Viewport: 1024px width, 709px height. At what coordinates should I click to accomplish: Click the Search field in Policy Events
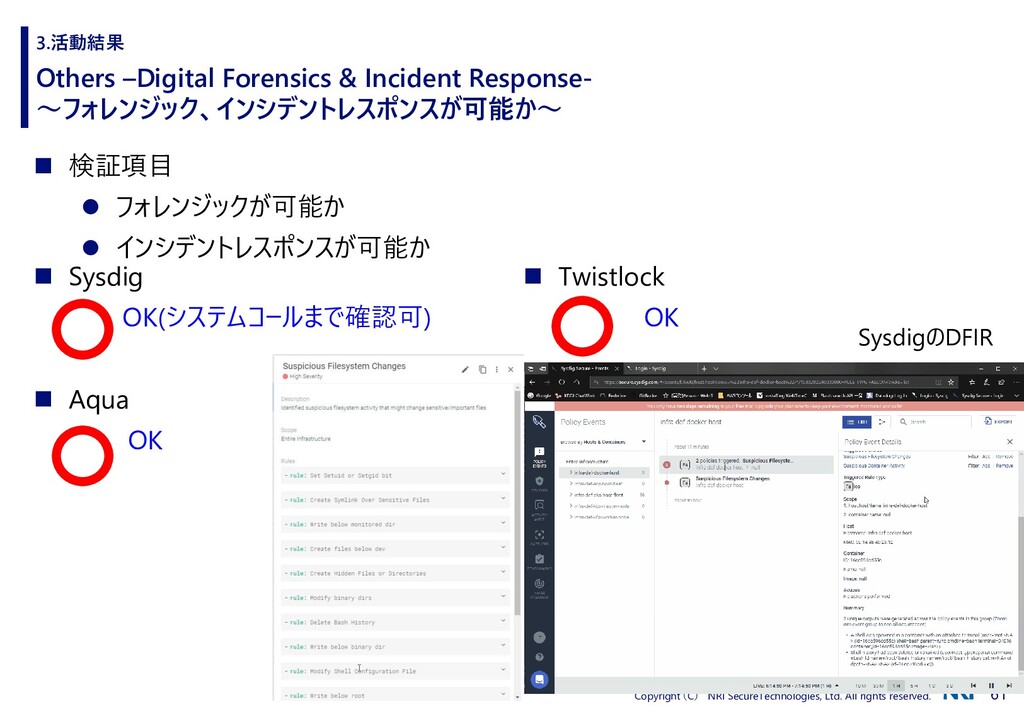(x=935, y=422)
